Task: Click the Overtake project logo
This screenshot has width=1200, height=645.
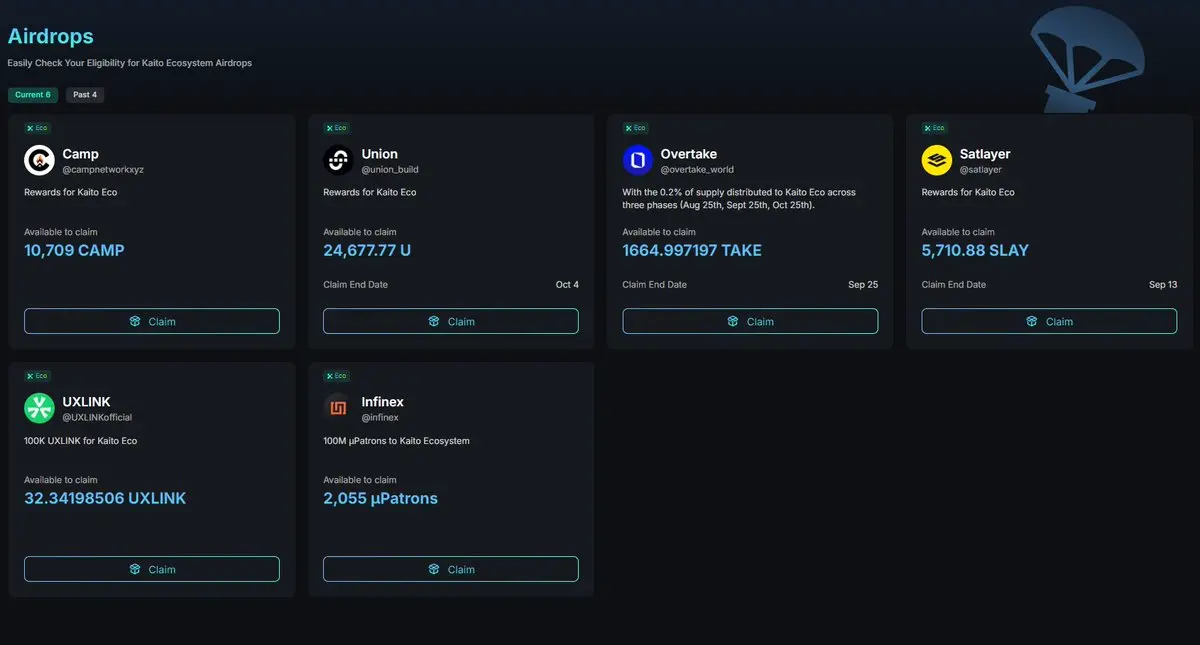Action: pyautogui.click(x=637, y=160)
